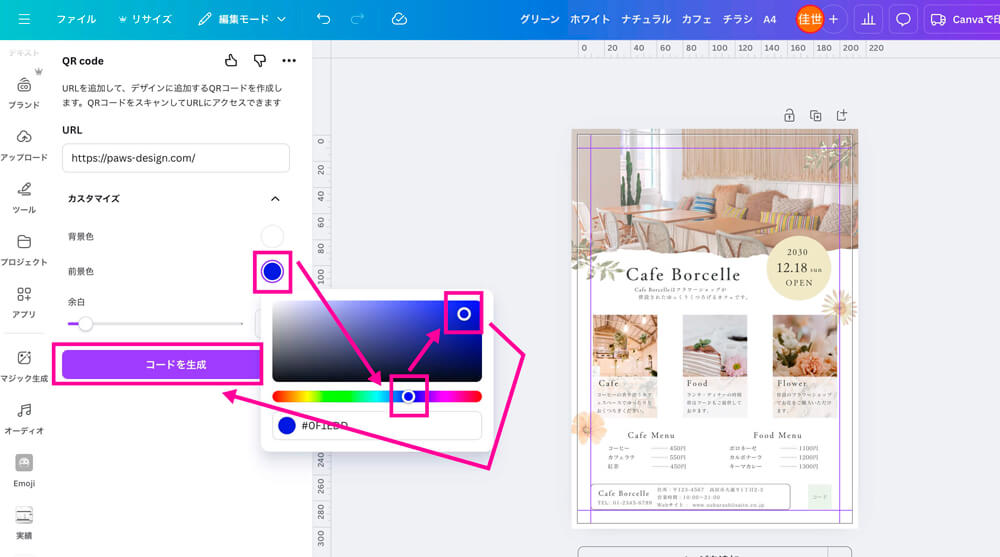The image size is (1000, 557).
Task: Click the thumbs down icon for QR code
Action: pos(260,61)
